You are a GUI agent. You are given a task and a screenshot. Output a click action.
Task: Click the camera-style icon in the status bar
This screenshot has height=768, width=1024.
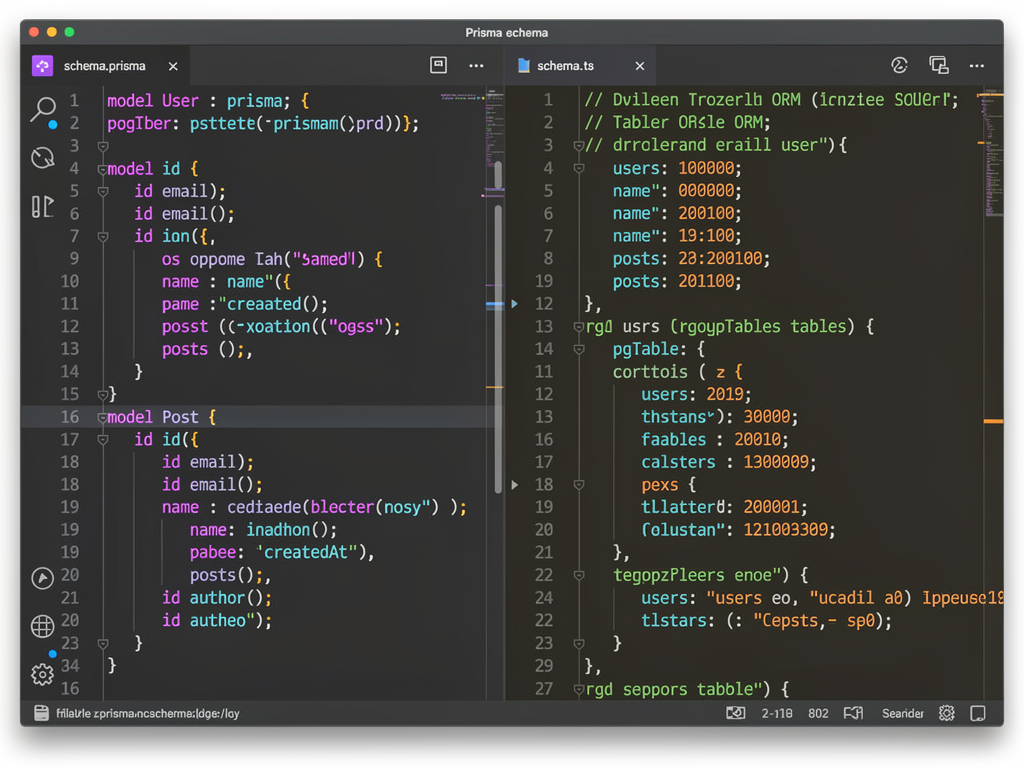[735, 713]
